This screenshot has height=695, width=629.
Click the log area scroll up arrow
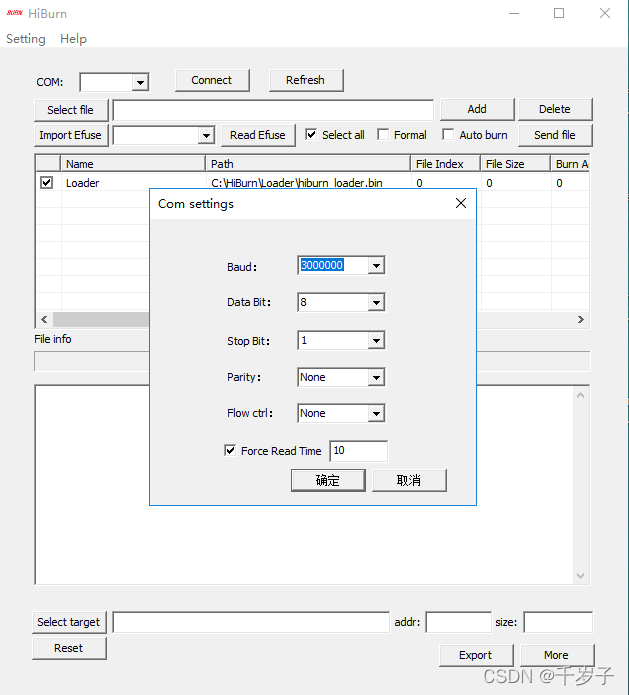pyautogui.click(x=581, y=395)
